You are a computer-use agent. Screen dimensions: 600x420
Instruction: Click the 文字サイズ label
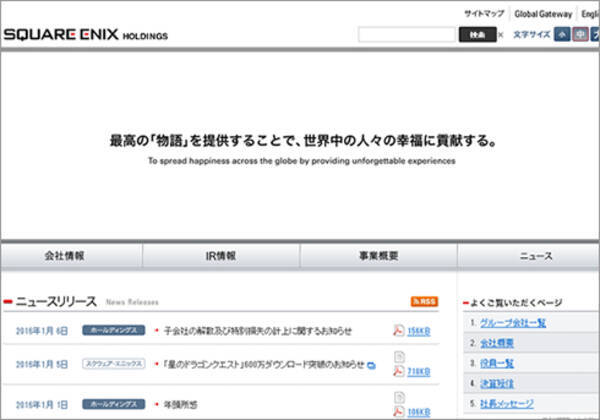click(x=532, y=34)
